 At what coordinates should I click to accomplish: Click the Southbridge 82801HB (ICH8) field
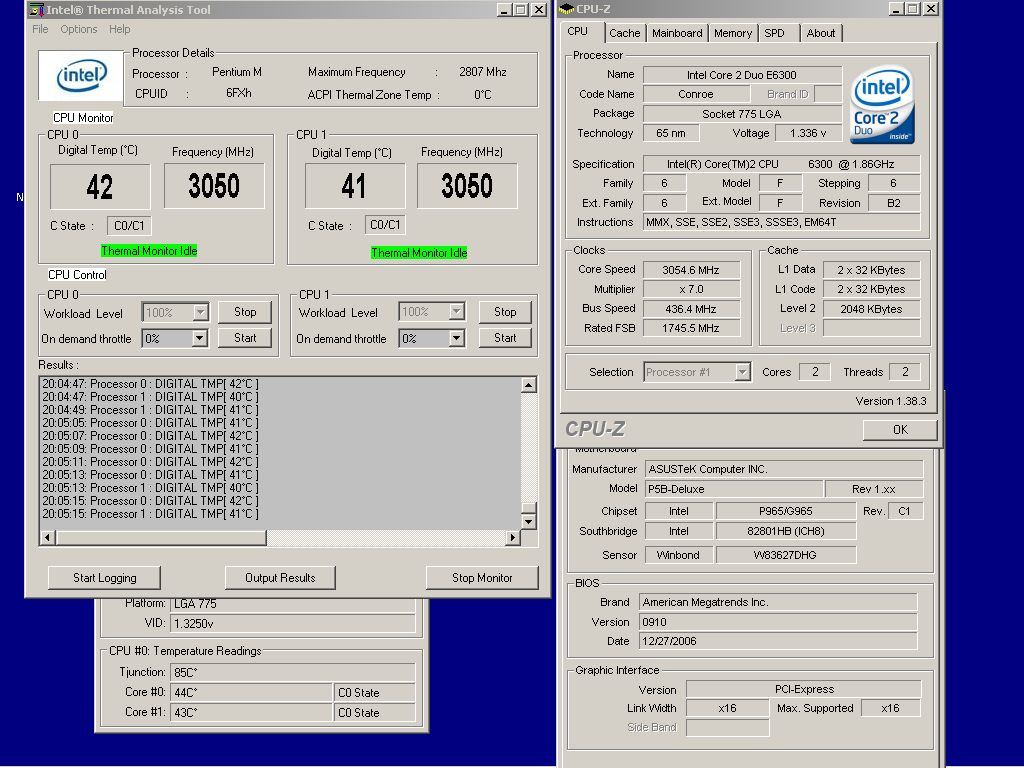[786, 532]
